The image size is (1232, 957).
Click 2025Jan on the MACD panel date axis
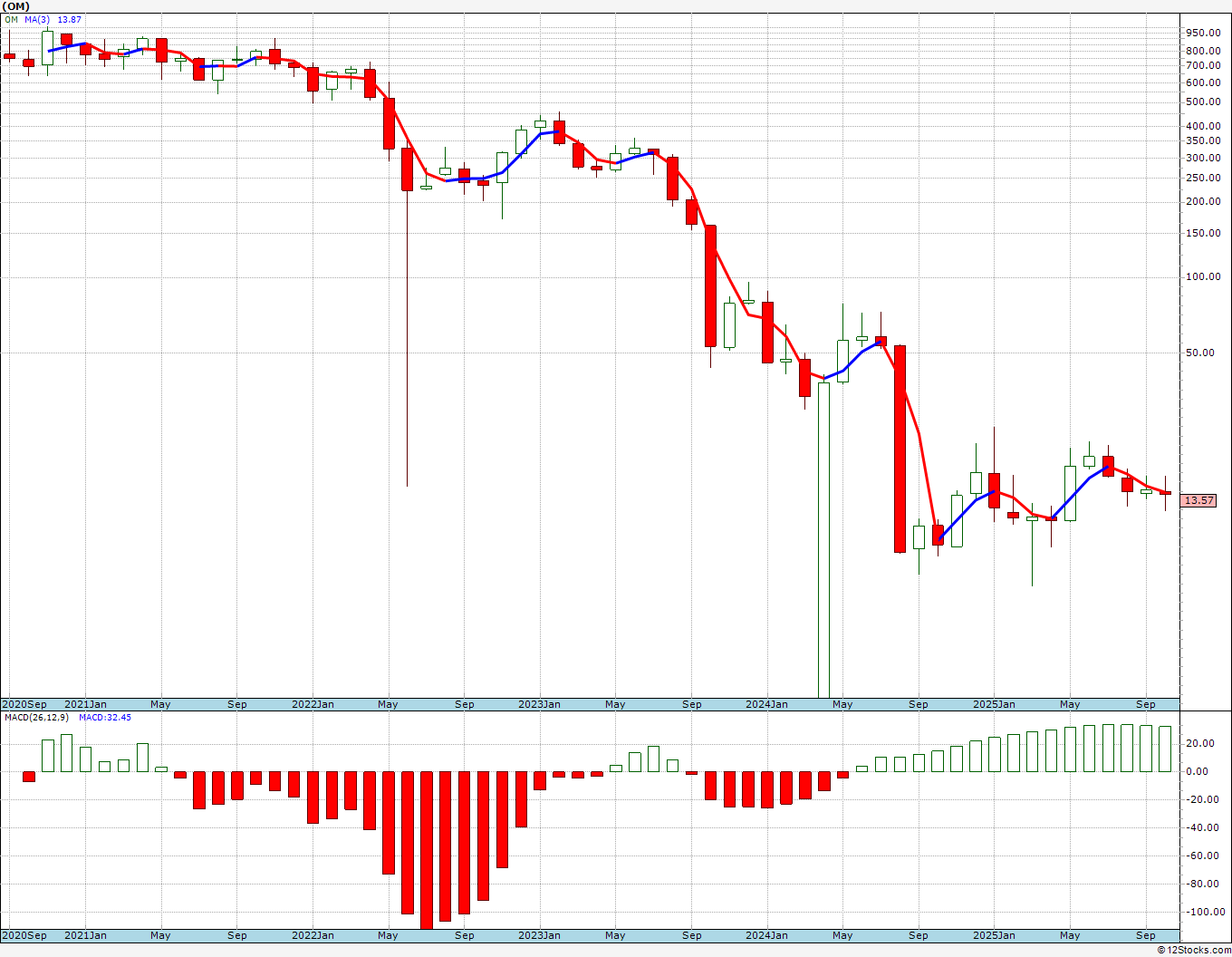click(x=994, y=935)
